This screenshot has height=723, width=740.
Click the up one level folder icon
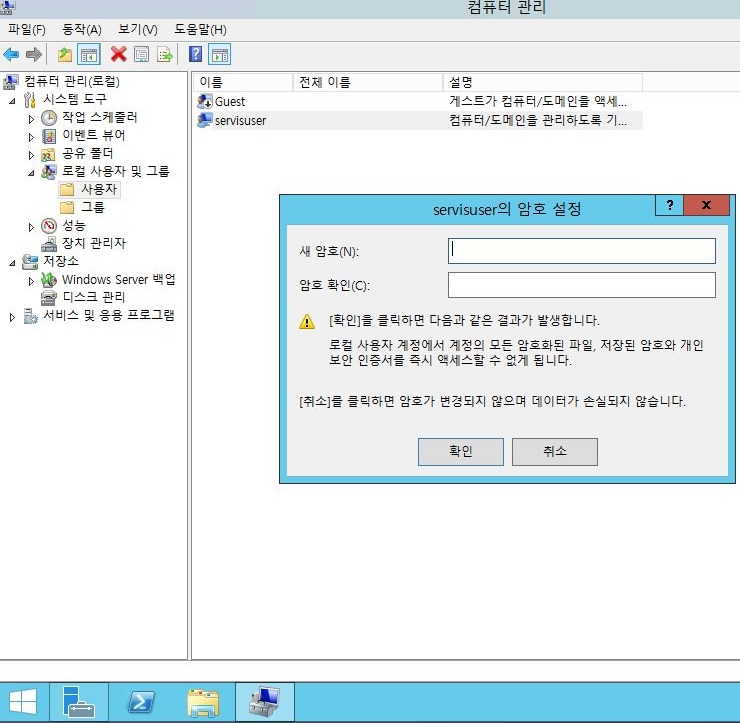point(65,54)
